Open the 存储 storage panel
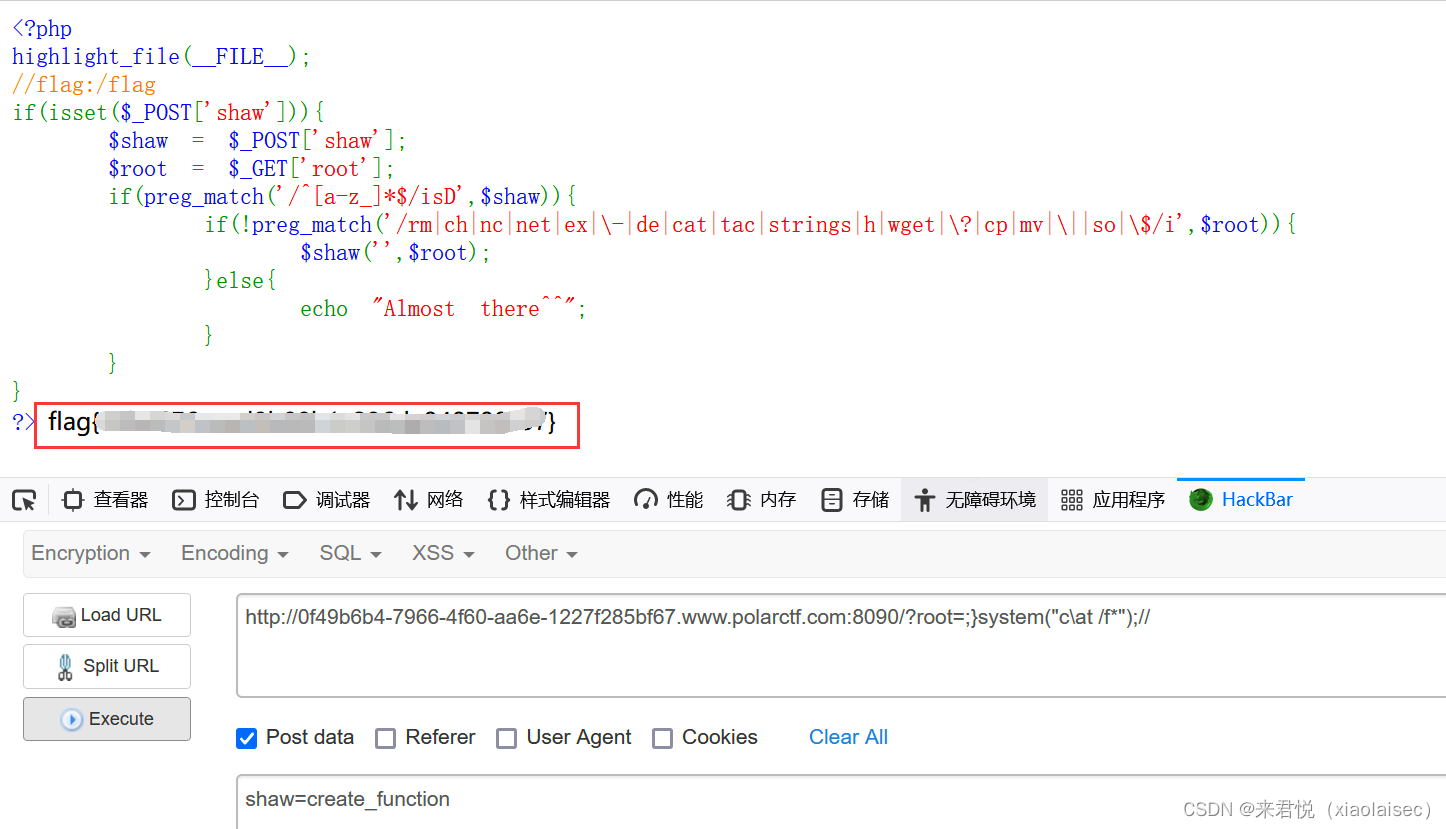 853,499
